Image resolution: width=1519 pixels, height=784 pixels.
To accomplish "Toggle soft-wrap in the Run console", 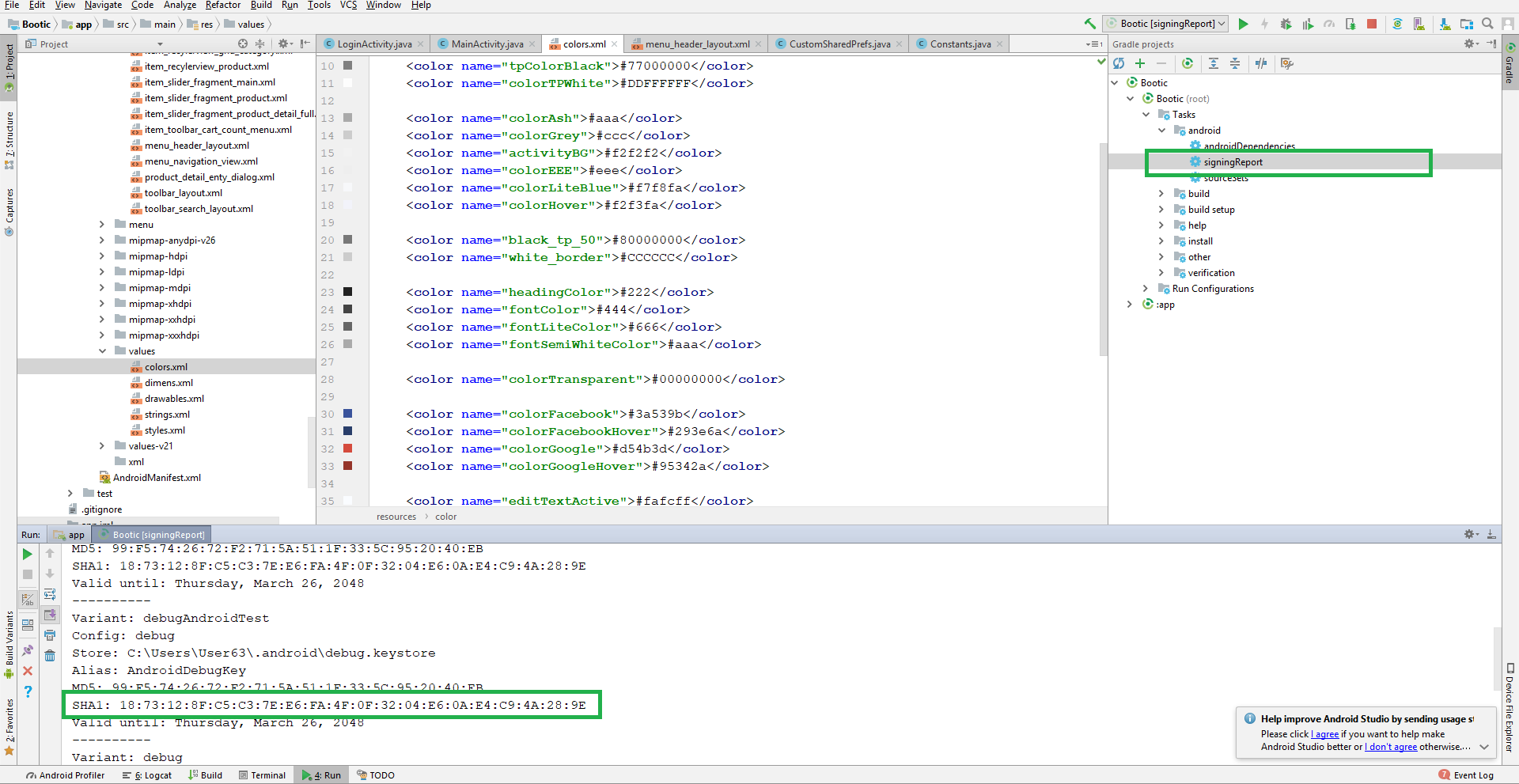I will 50,594.
